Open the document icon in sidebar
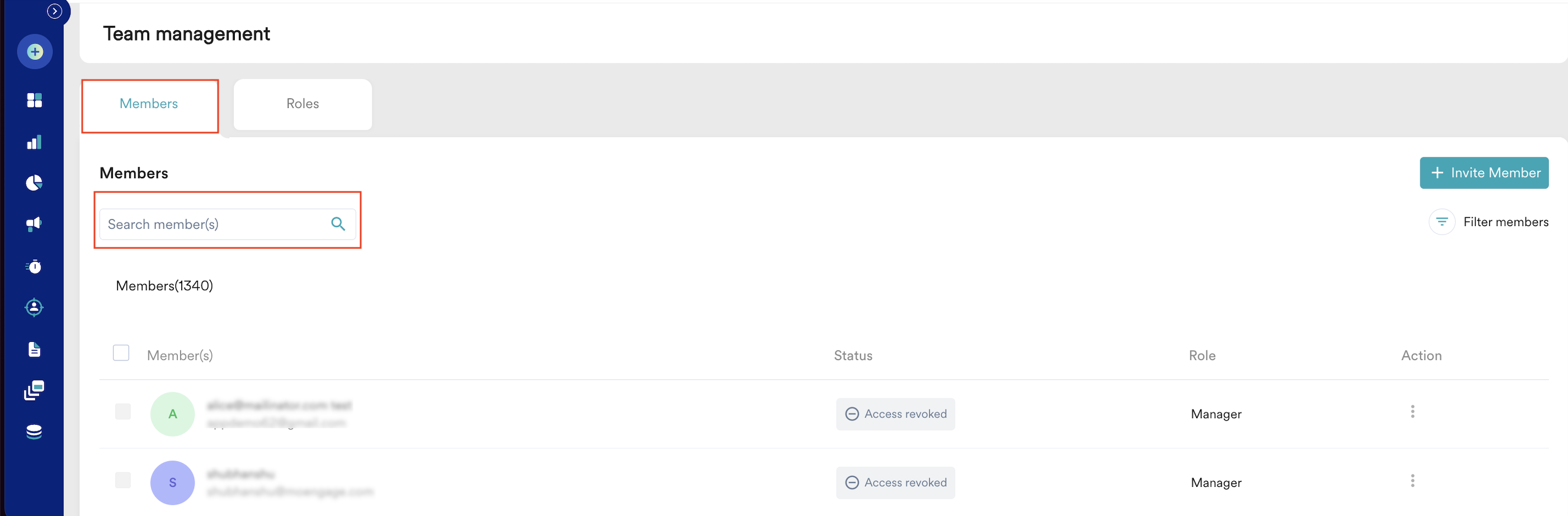The image size is (1568, 516). [35, 349]
